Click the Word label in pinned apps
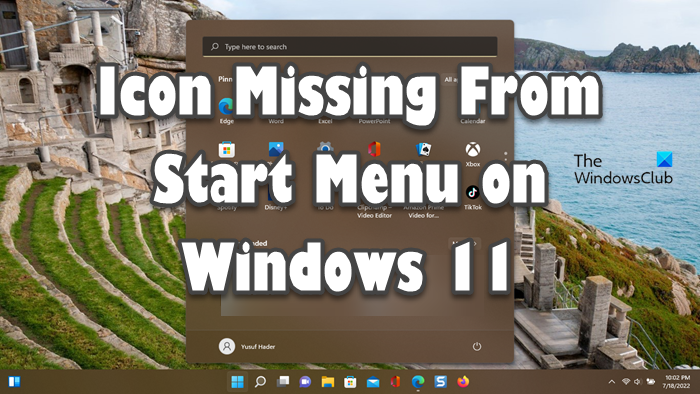The image size is (700, 394). tap(276, 121)
